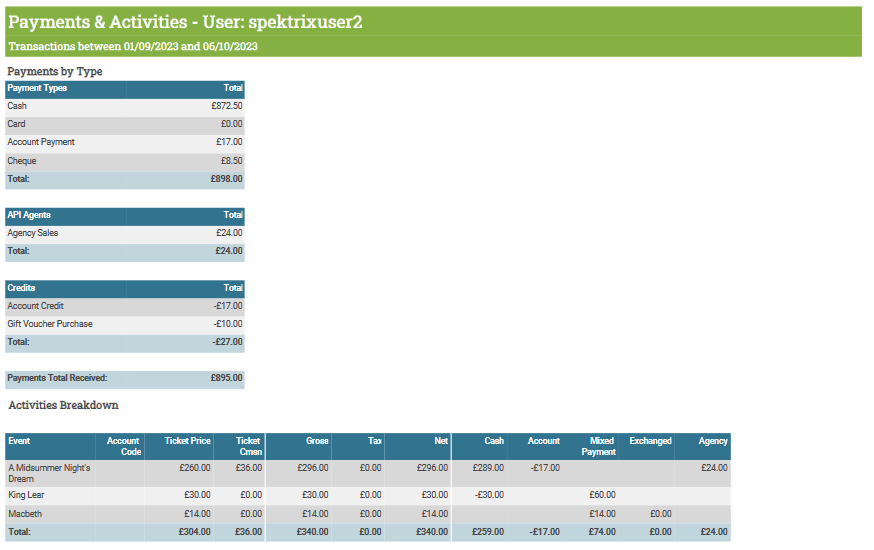Click Macbeth exchanged value £0.00
Image resolution: width=874 pixels, height=550 pixels.
[x=661, y=514]
